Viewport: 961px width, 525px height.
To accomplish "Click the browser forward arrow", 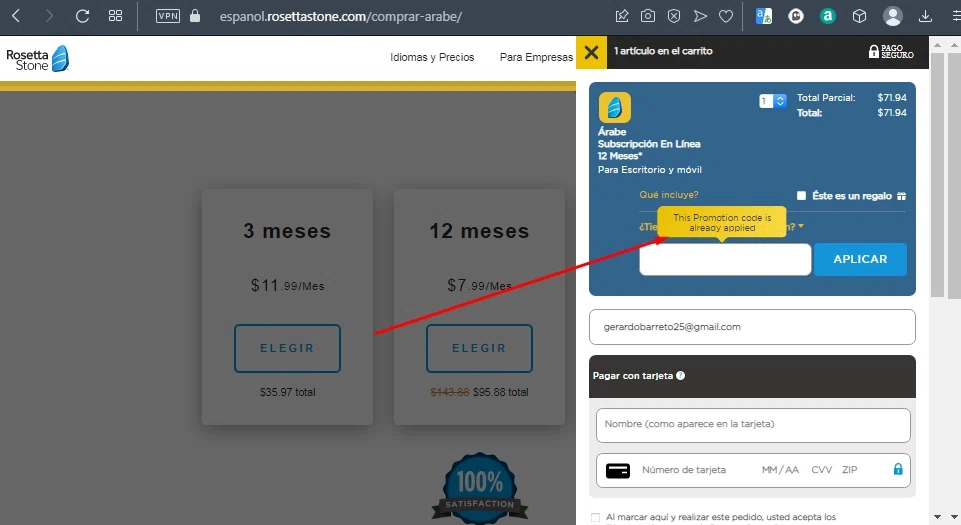I will pyautogui.click(x=49, y=16).
